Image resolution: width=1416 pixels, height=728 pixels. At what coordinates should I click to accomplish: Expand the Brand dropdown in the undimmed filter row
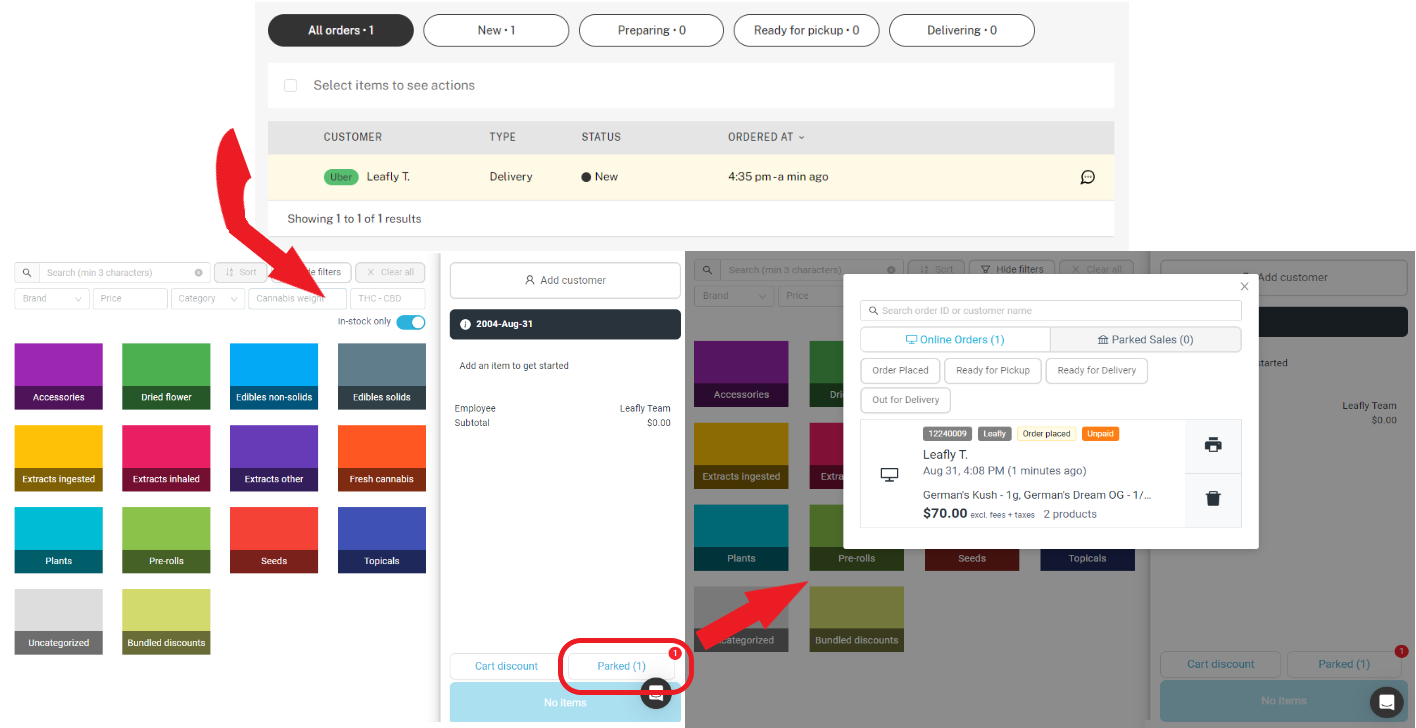(52, 298)
